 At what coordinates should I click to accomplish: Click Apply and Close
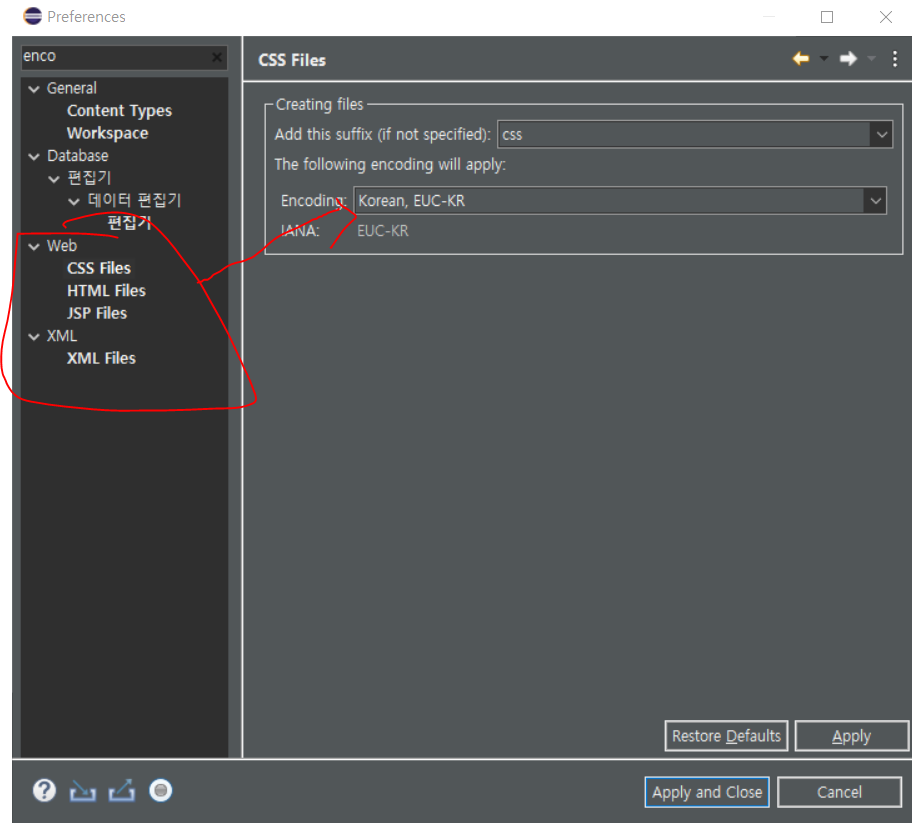(707, 792)
